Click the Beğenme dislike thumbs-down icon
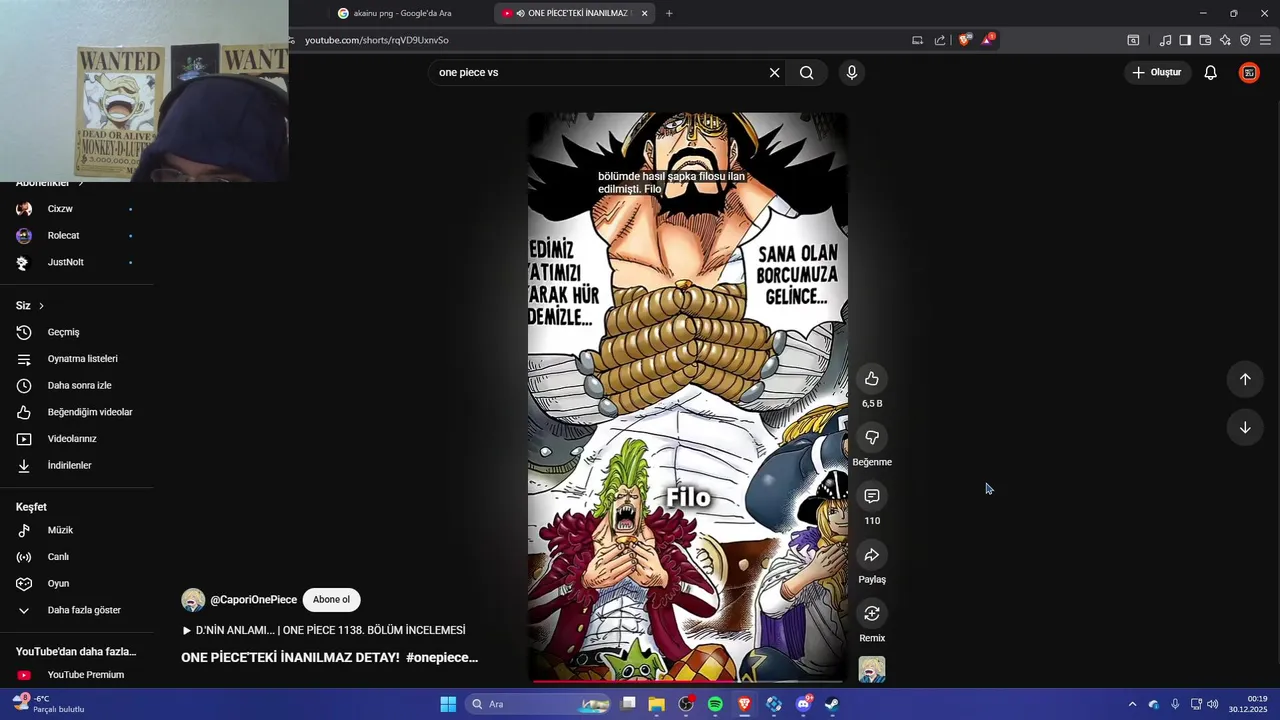The height and width of the screenshot is (720, 1280). [x=872, y=437]
